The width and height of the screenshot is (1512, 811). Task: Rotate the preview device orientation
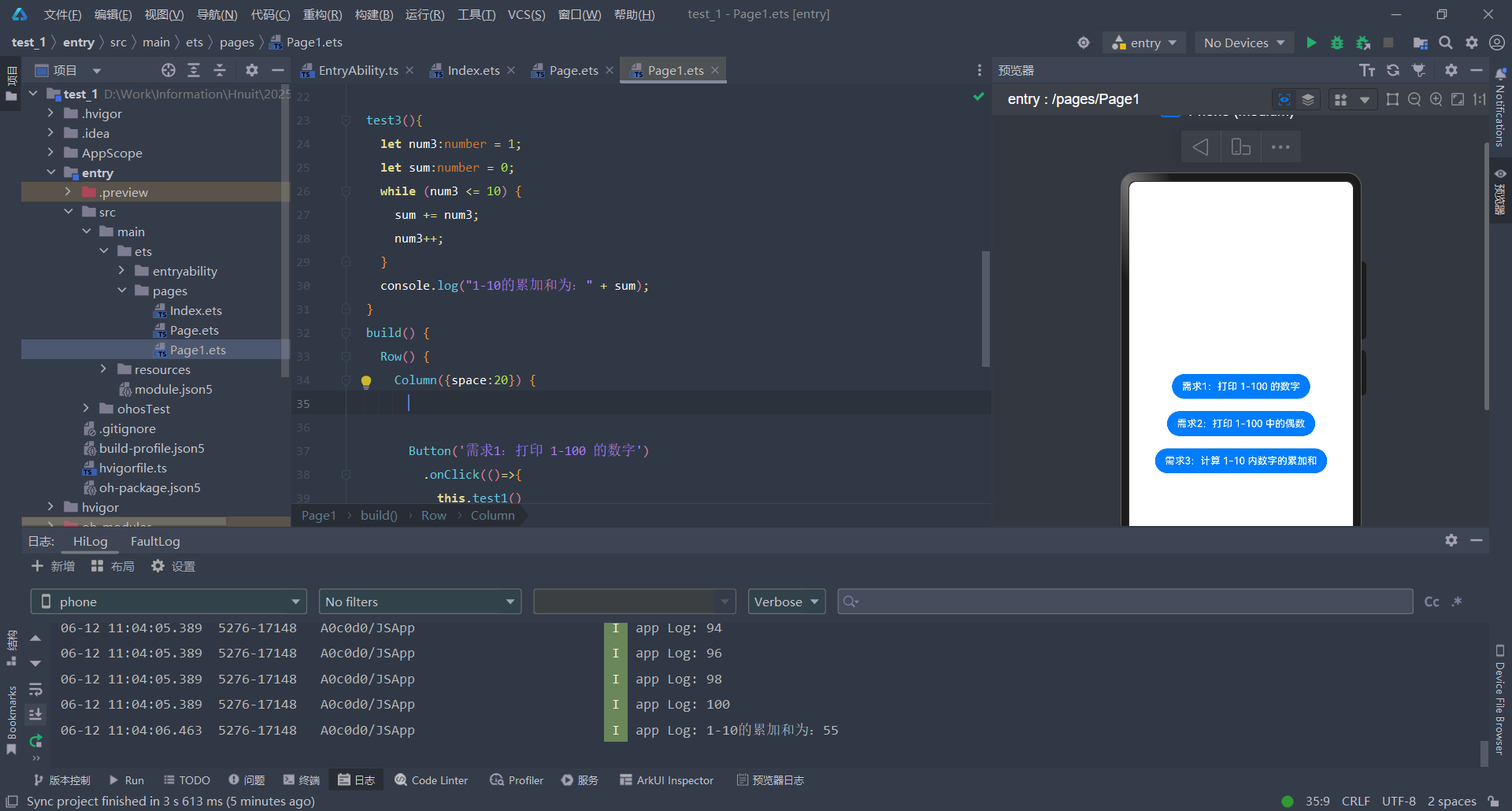1240,147
